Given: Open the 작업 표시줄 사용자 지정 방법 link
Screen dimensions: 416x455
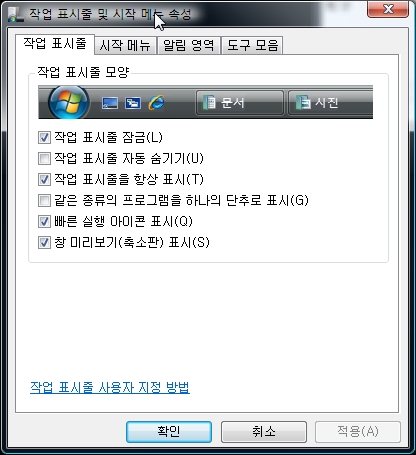Looking at the screenshot, I should [110, 388].
